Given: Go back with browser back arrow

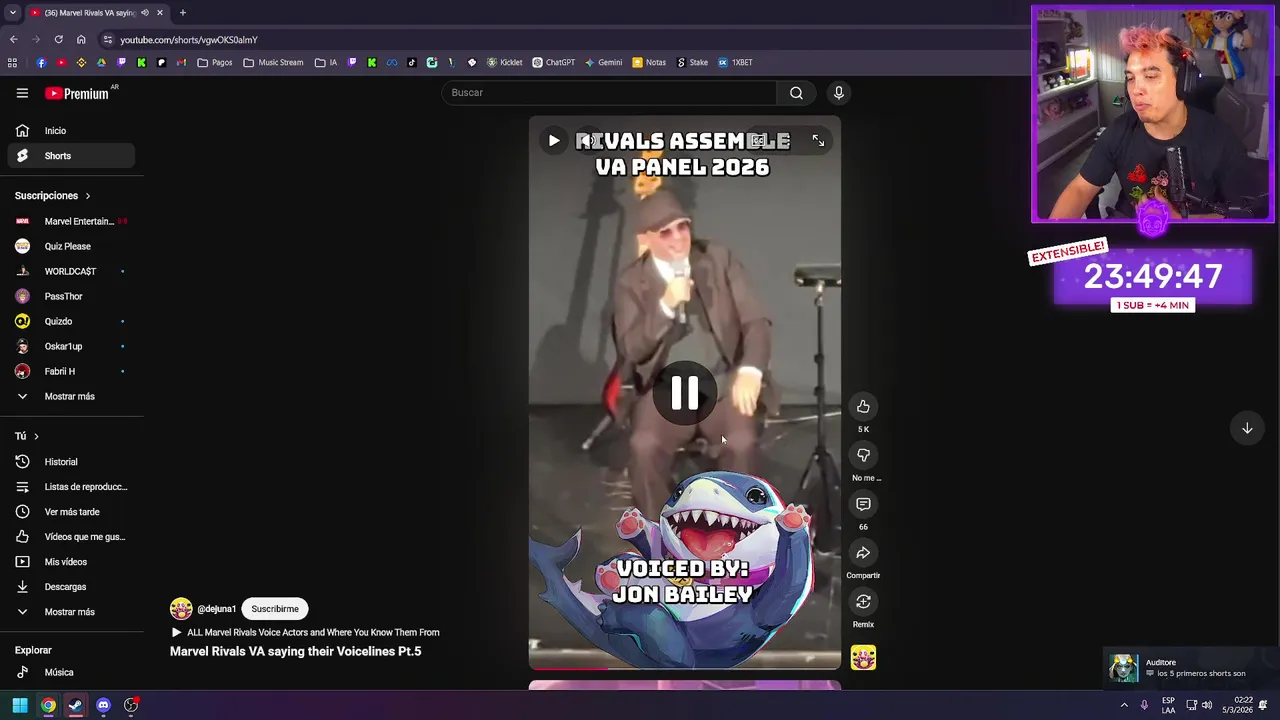Looking at the screenshot, I should pos(13,40).
